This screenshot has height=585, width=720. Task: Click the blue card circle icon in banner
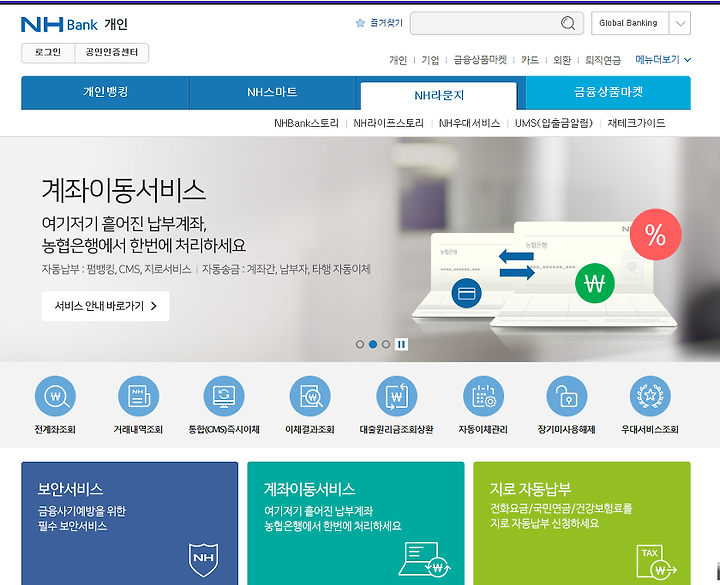coord(467,293)
